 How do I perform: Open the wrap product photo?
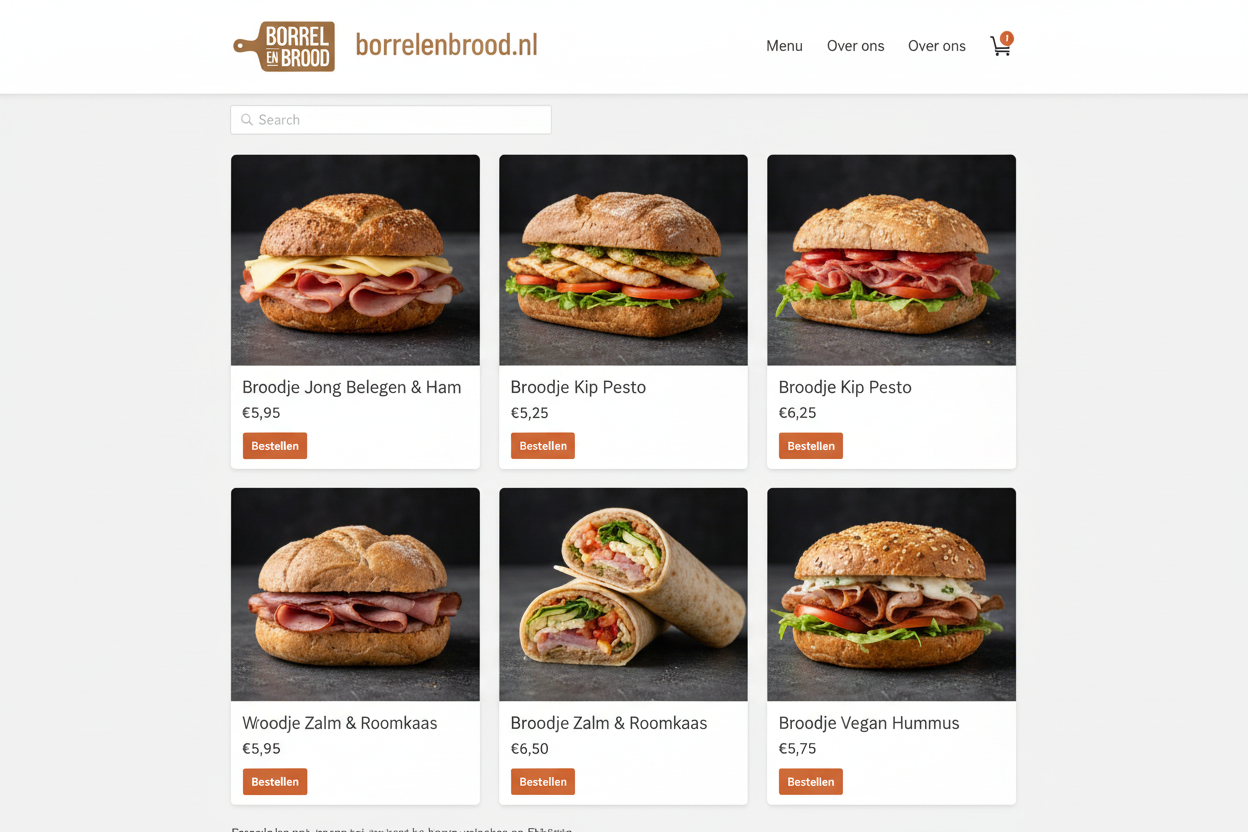(623, 595)
